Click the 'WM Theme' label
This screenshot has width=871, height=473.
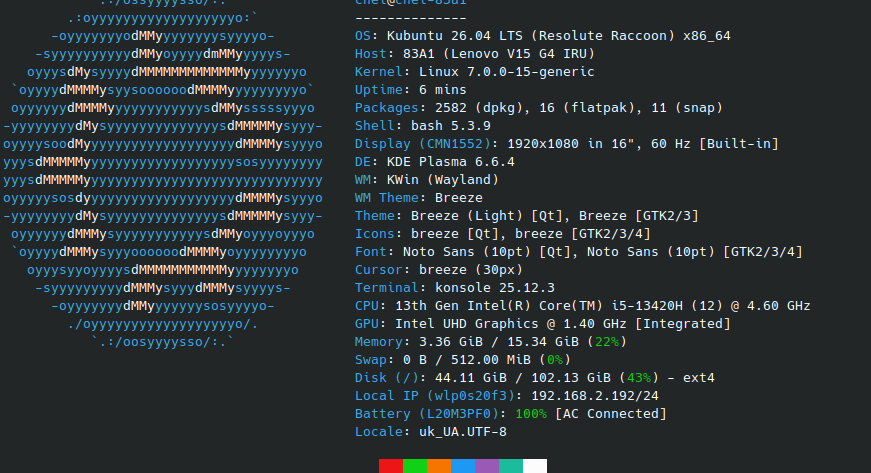click(387, 198)
